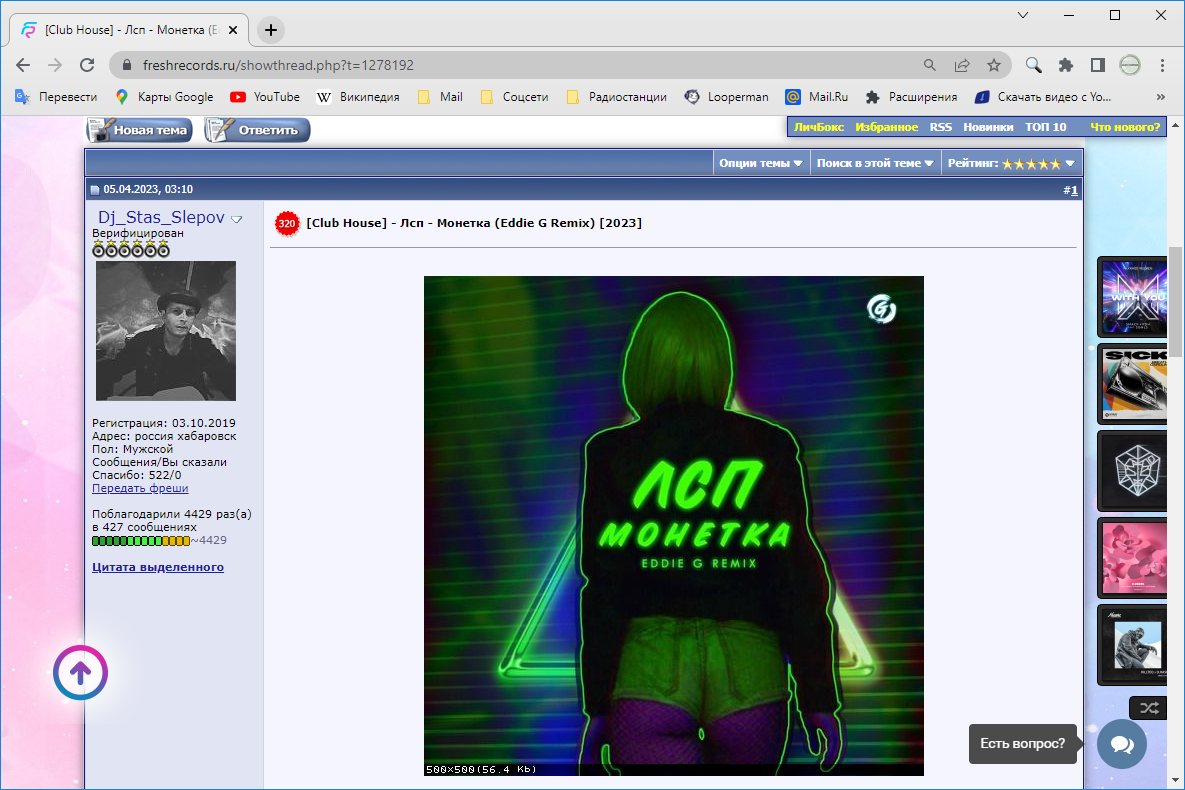Open the Поиск в этой теме dropdown
The image size is (1185, 790).
(875, 163)
